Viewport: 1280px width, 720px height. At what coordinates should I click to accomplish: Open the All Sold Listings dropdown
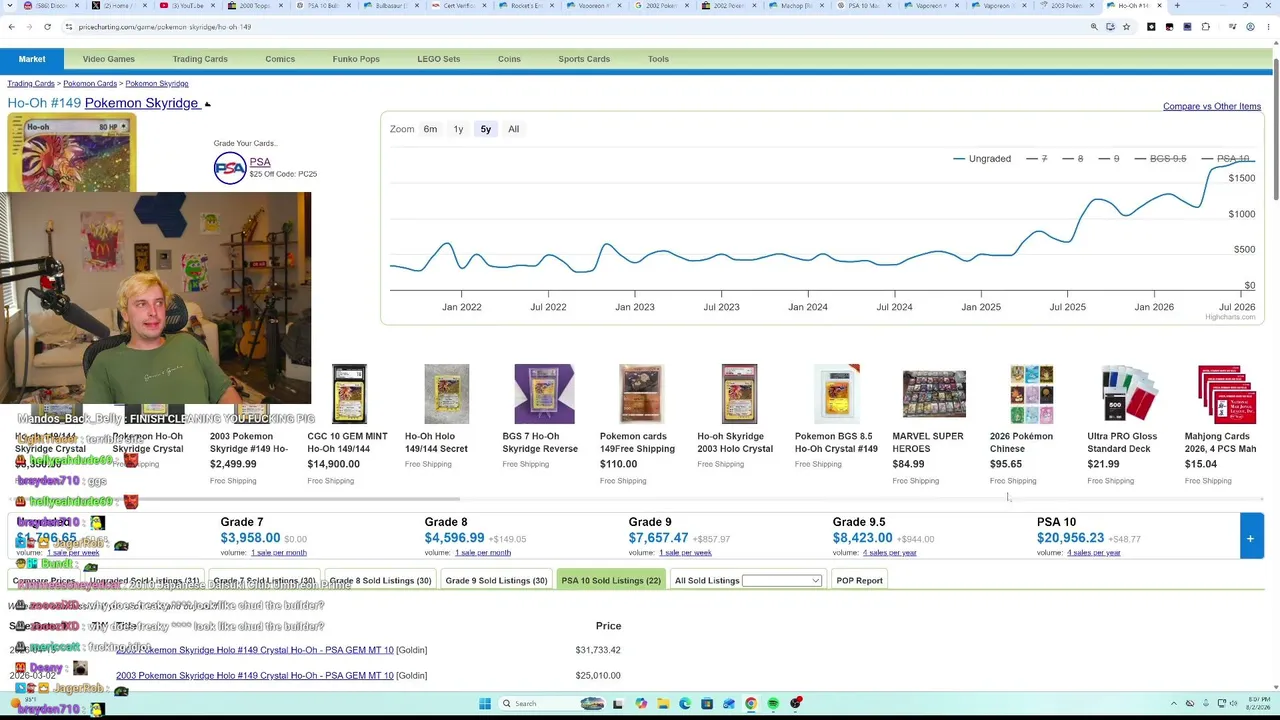(x=781, y=581)
